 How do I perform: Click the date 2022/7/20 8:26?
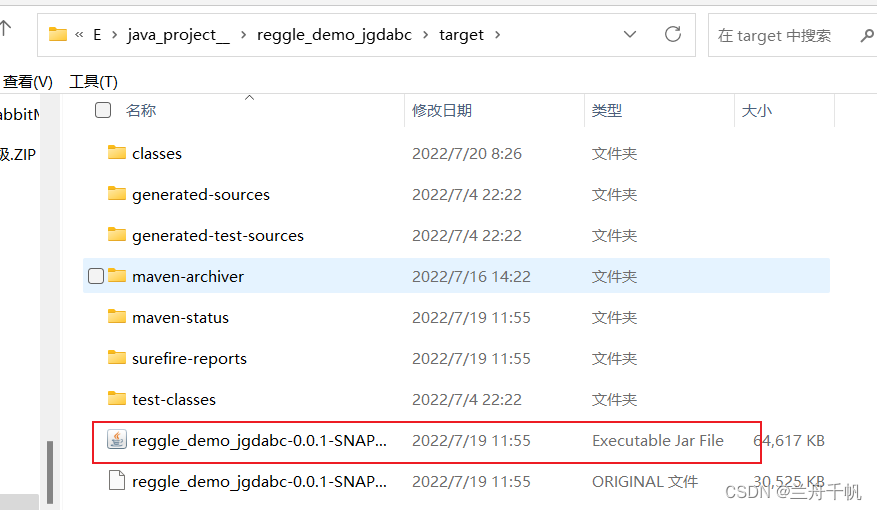pos(467,153)
